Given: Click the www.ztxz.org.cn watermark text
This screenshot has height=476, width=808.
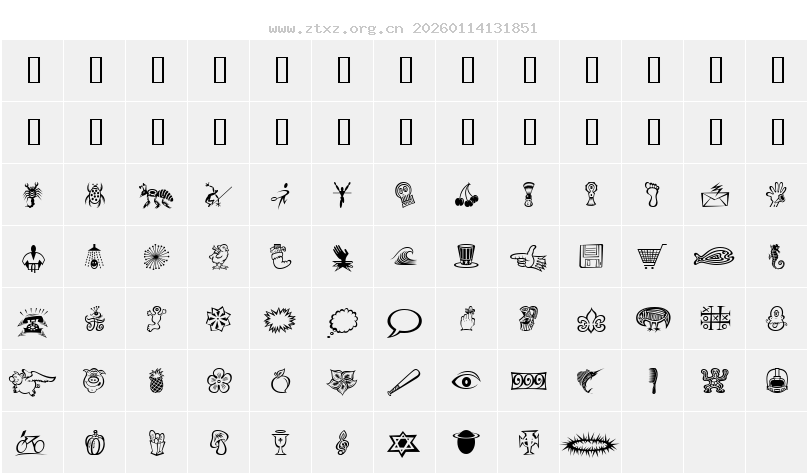Looking at the screenshot, I should tap(336, 28).
